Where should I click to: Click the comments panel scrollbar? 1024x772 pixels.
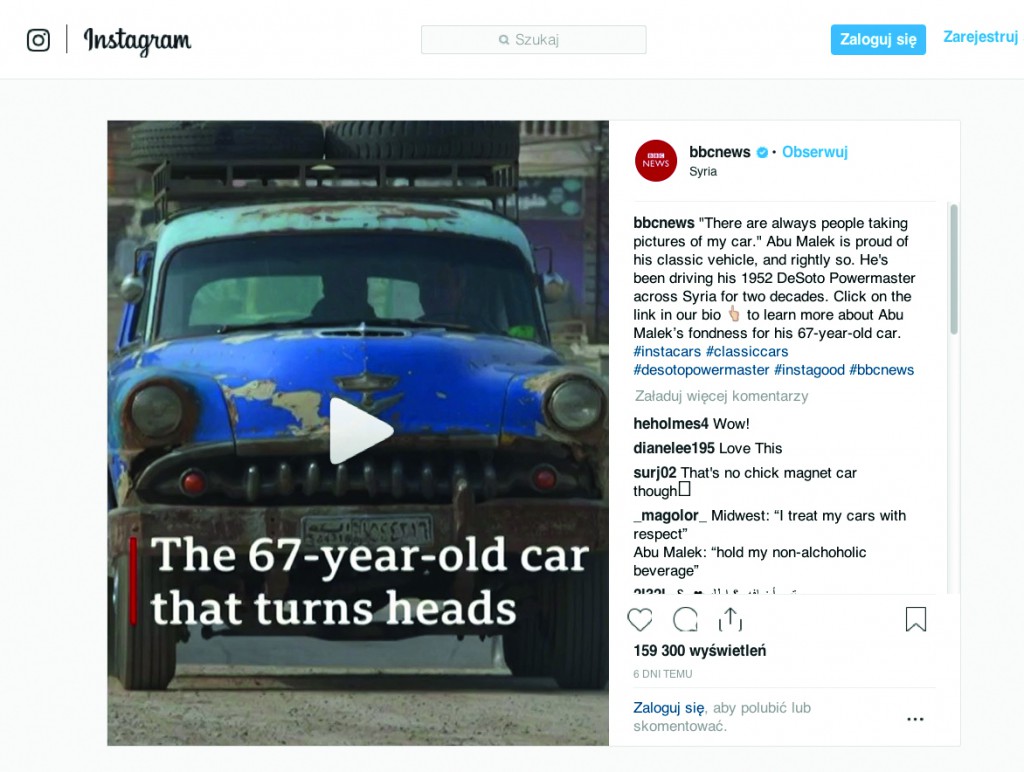(954, 269)
